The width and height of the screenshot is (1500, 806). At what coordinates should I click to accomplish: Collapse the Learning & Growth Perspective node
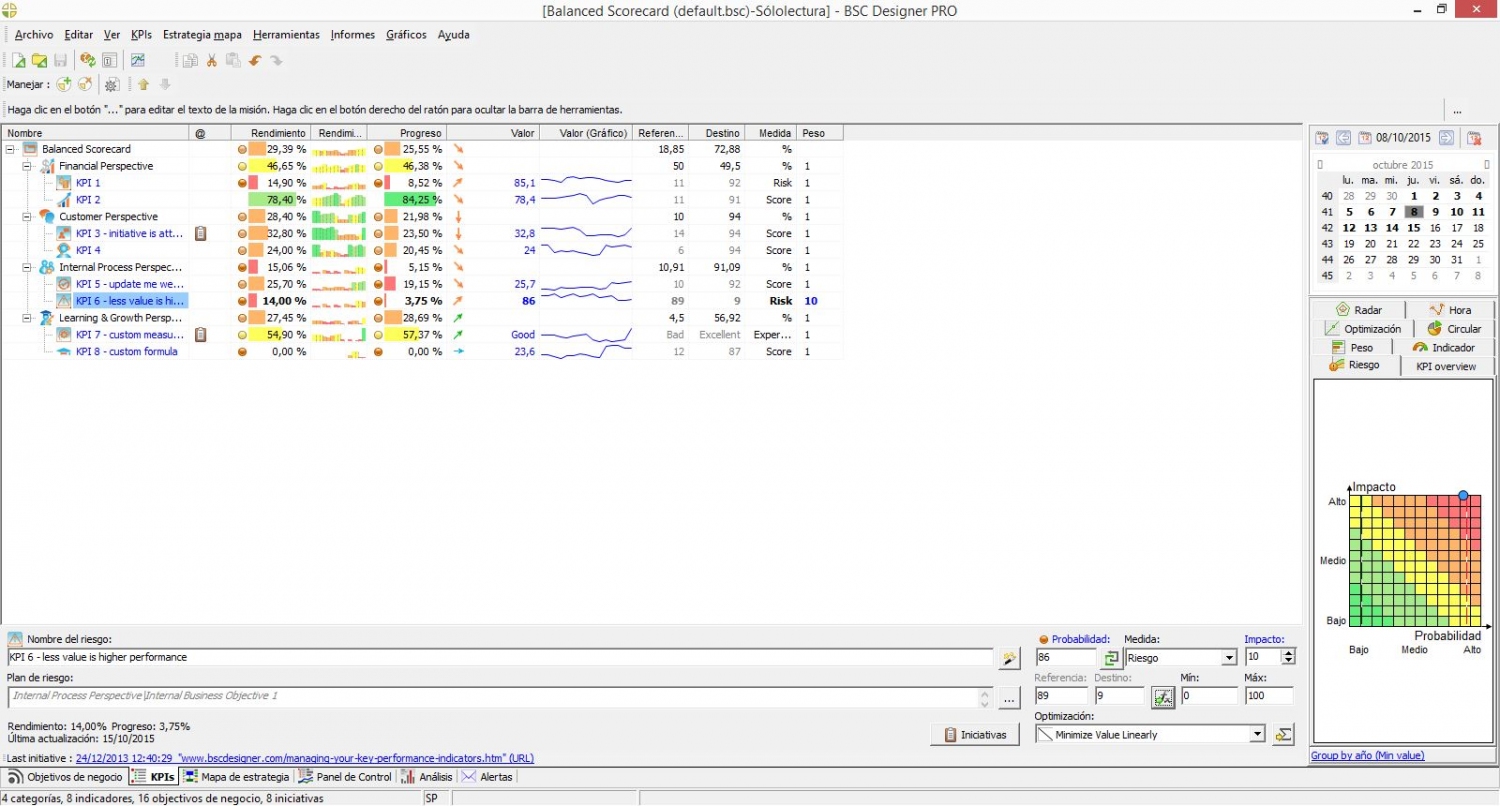coord(27,318)
